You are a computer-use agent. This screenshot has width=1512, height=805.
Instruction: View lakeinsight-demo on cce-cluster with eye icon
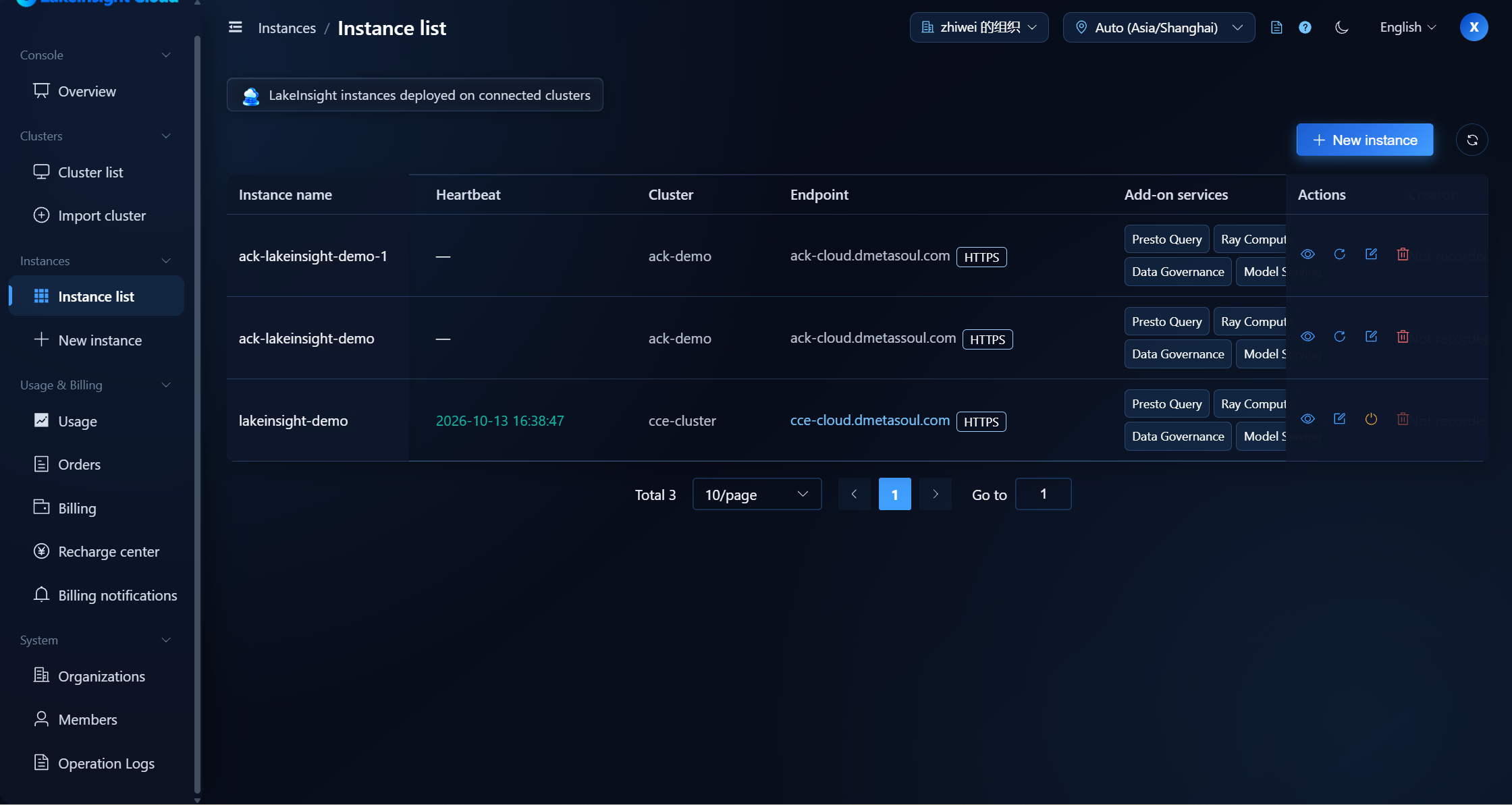point(1307,419)
